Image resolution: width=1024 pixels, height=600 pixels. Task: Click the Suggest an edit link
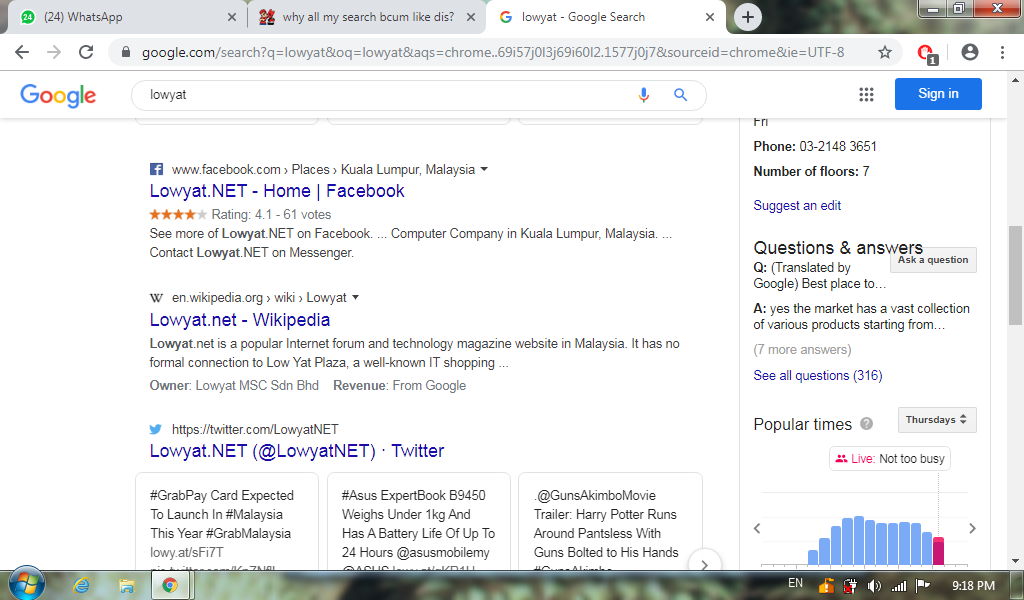pyautogui.click(x=797, y=206)
